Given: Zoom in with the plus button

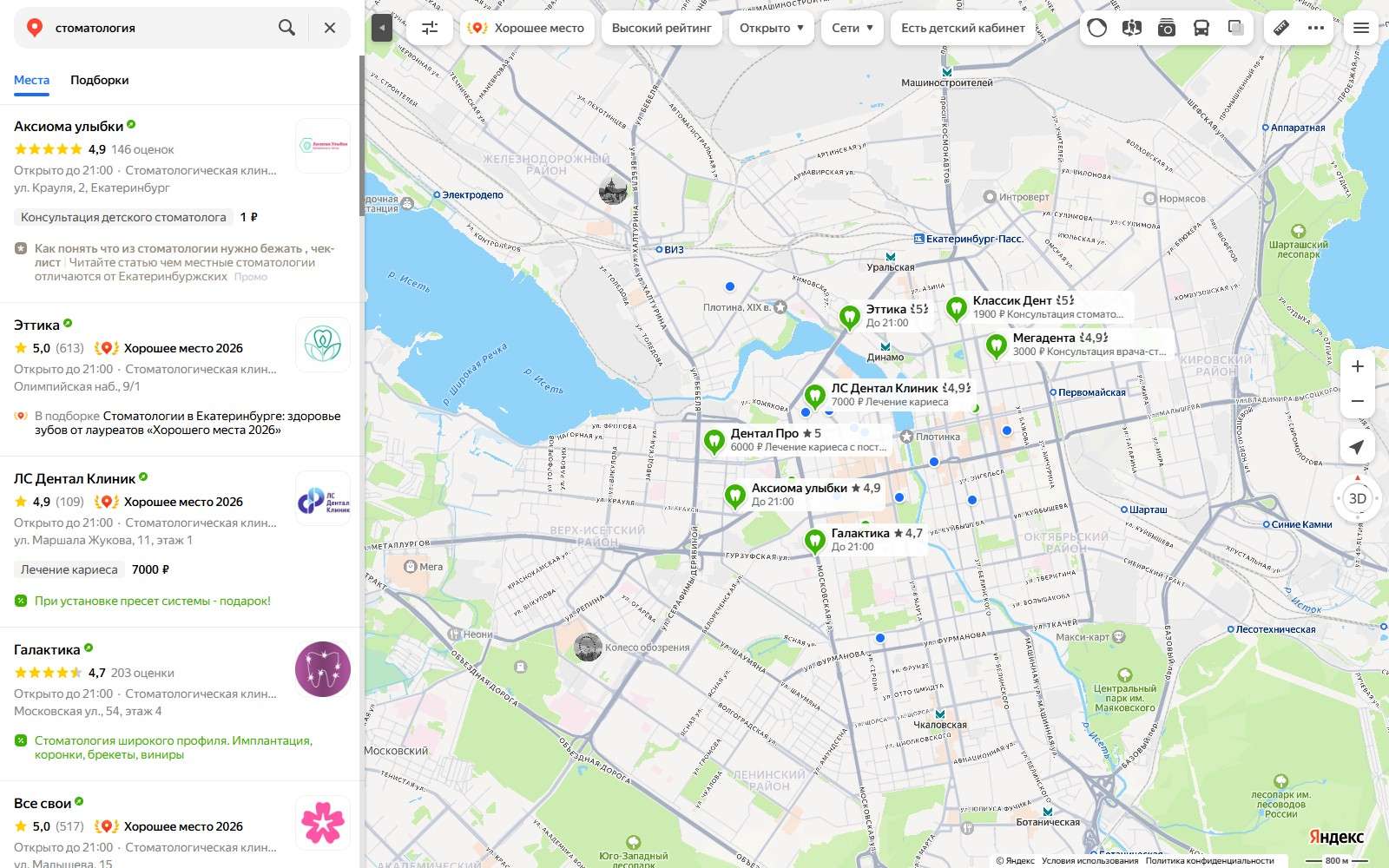Looking at the screenshot, I should pyautogui.click(x=1357, y=366).
